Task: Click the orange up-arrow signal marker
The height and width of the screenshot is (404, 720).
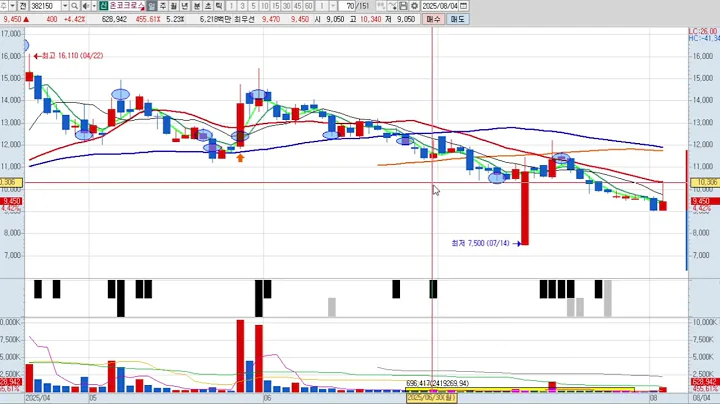Action: click(240, 158)
